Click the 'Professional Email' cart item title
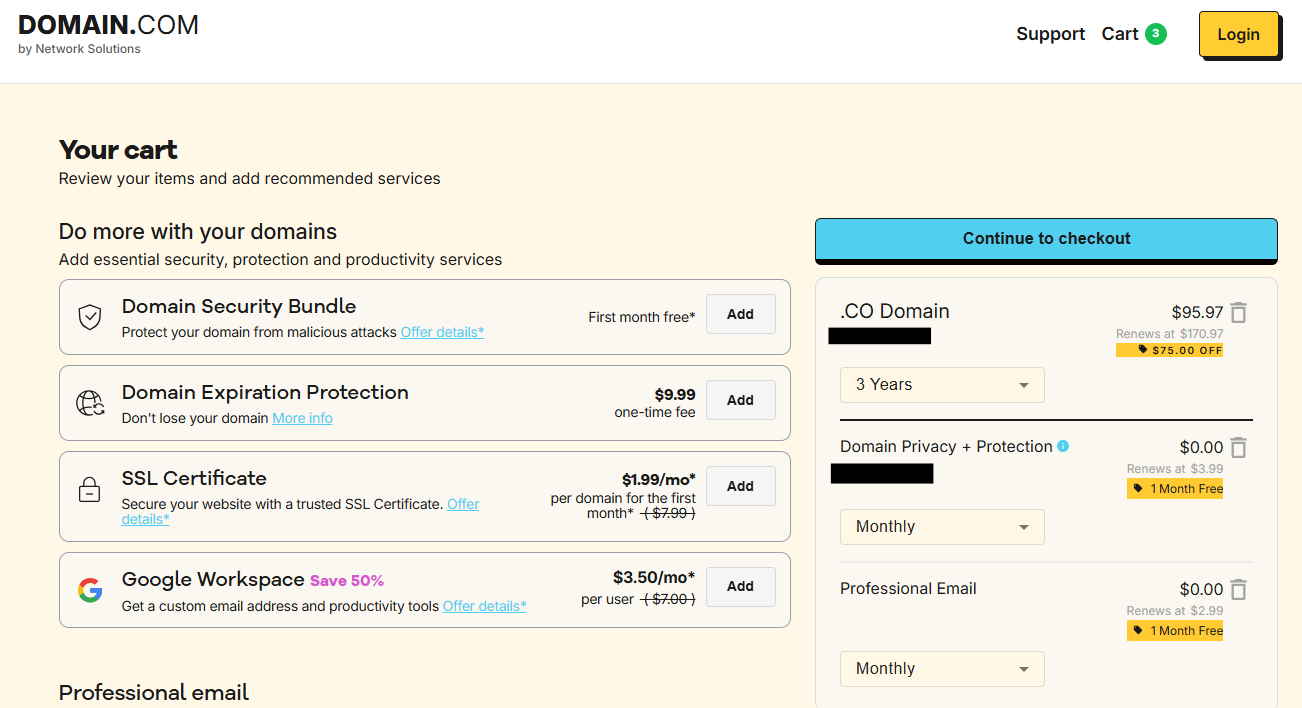The height and width of the screenshot is (708, 1302). (x=908, y=589)
